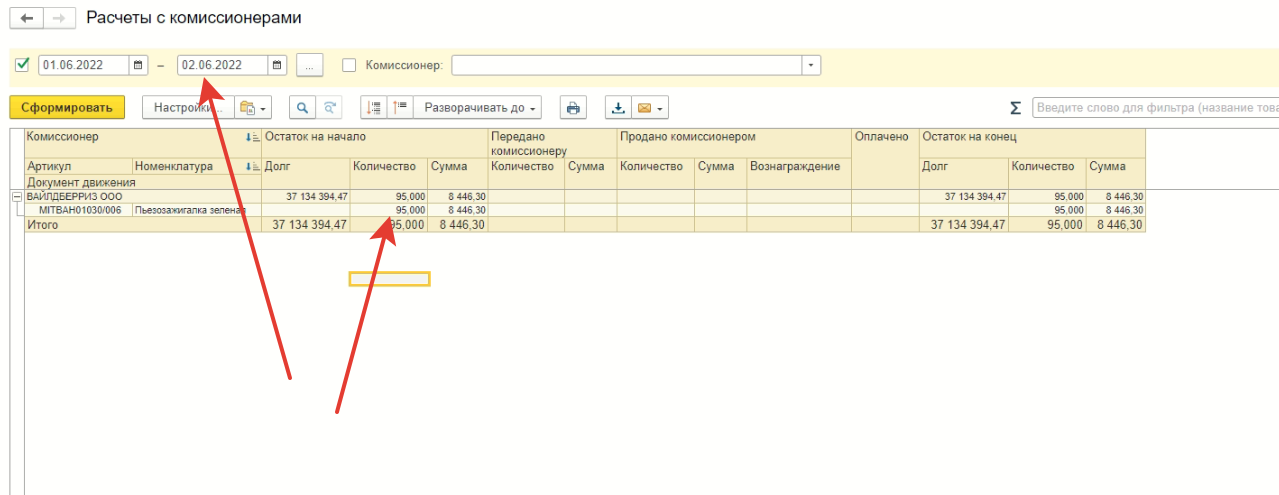Enable the Комиссионер filter checkbox
The height and width of the screenshot is (495, 1279).
349,65
